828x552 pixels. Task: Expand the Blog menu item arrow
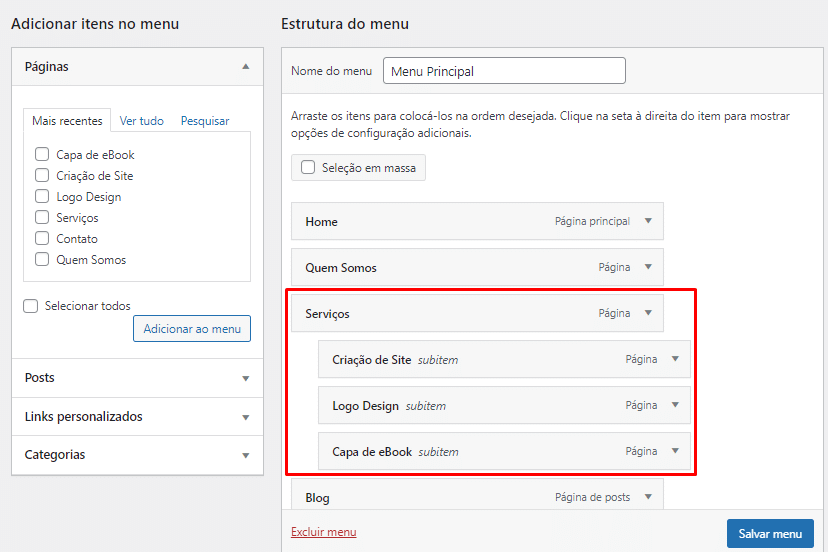(648, 497)
